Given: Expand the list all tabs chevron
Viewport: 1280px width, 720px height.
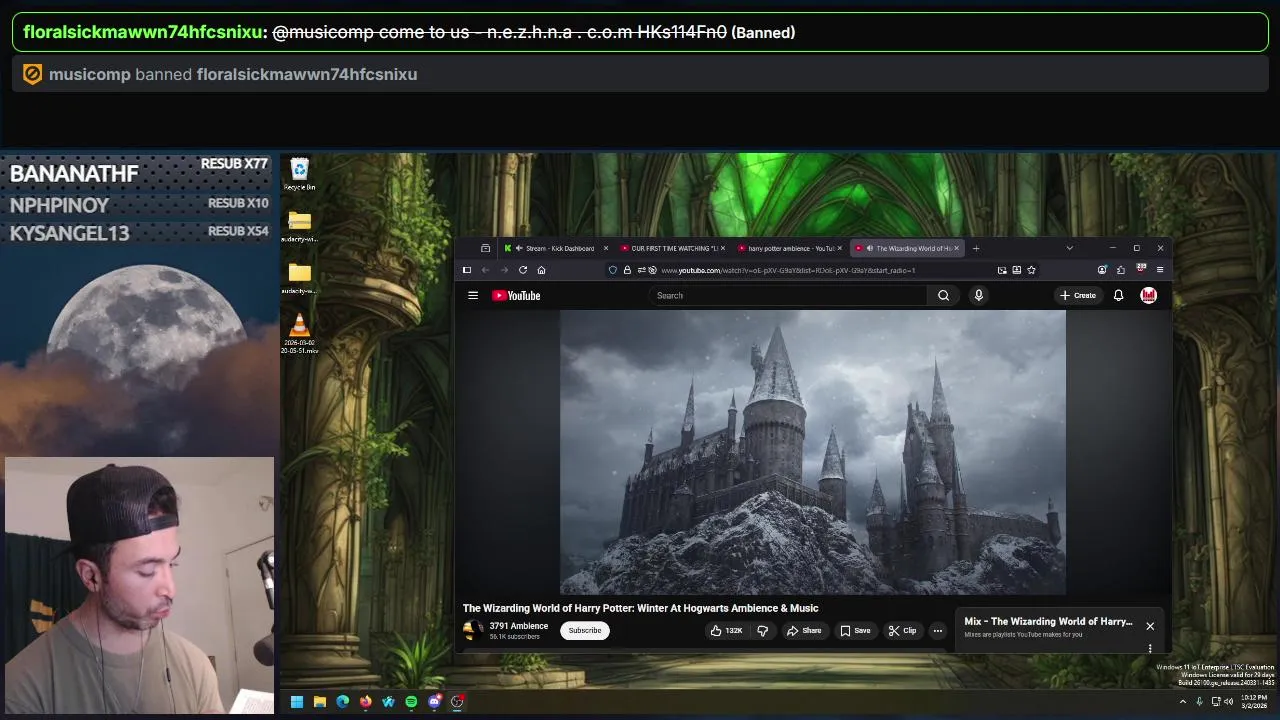Looking at the screenshot, I should 1069,248.
